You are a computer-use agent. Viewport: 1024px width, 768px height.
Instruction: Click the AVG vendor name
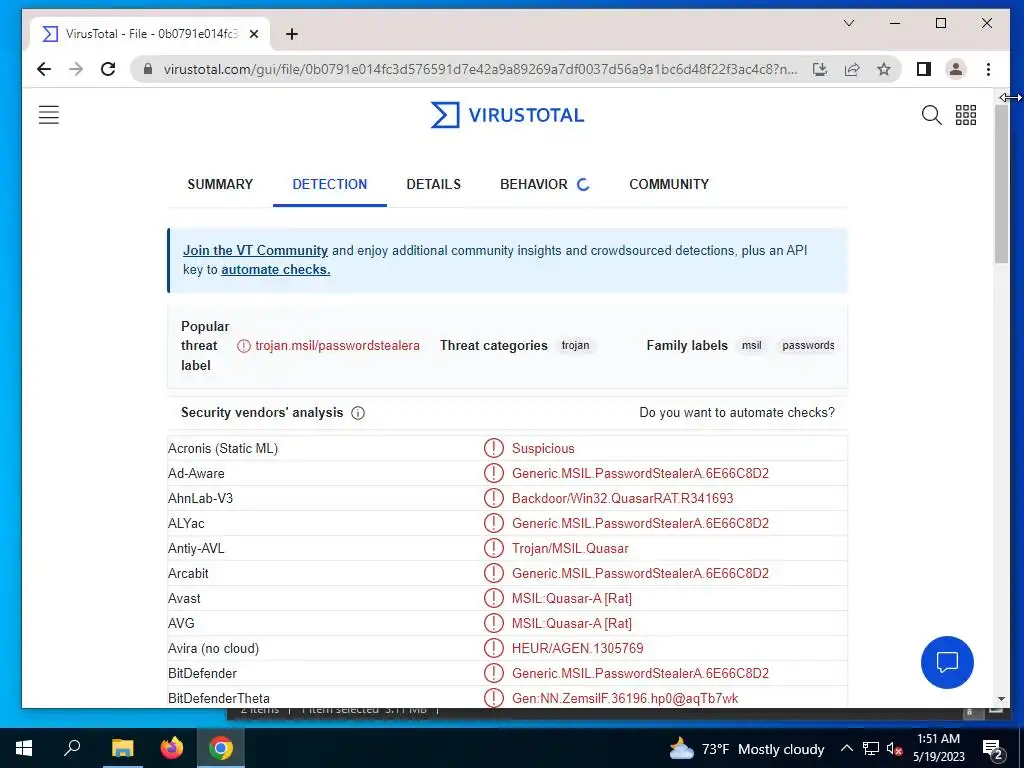click(x=181, y=624)
